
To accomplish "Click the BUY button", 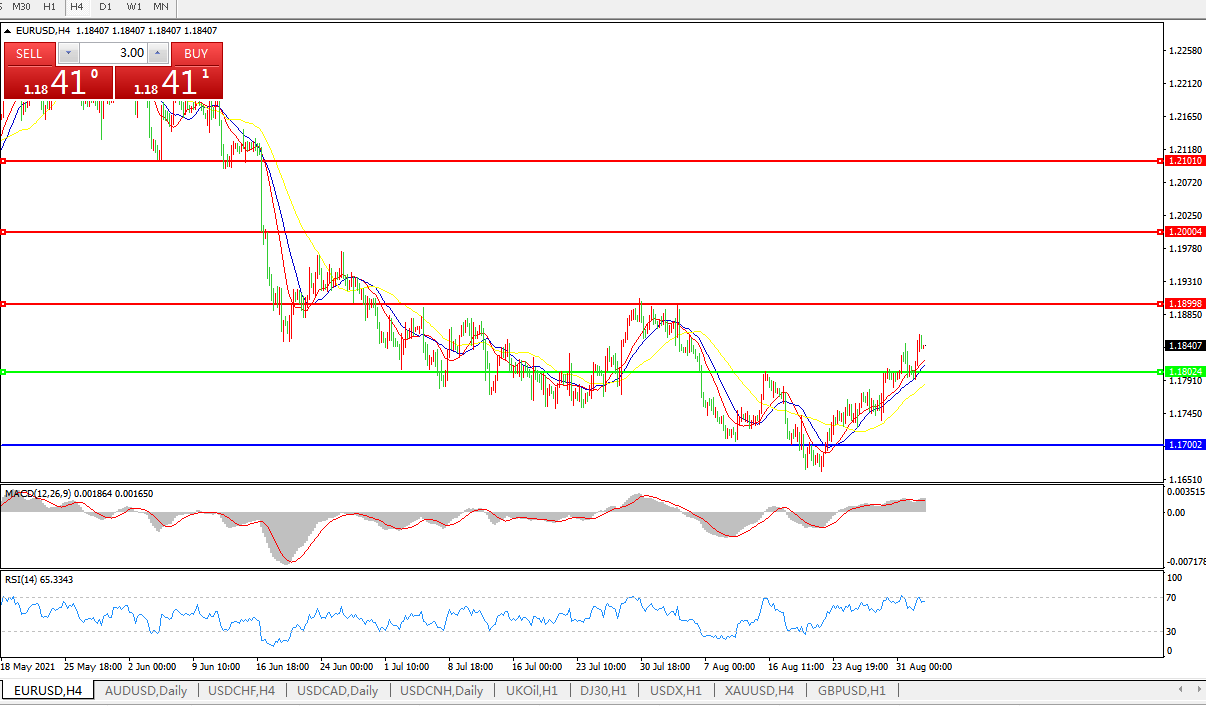I will pyautogui.click(x=196, y=53).
